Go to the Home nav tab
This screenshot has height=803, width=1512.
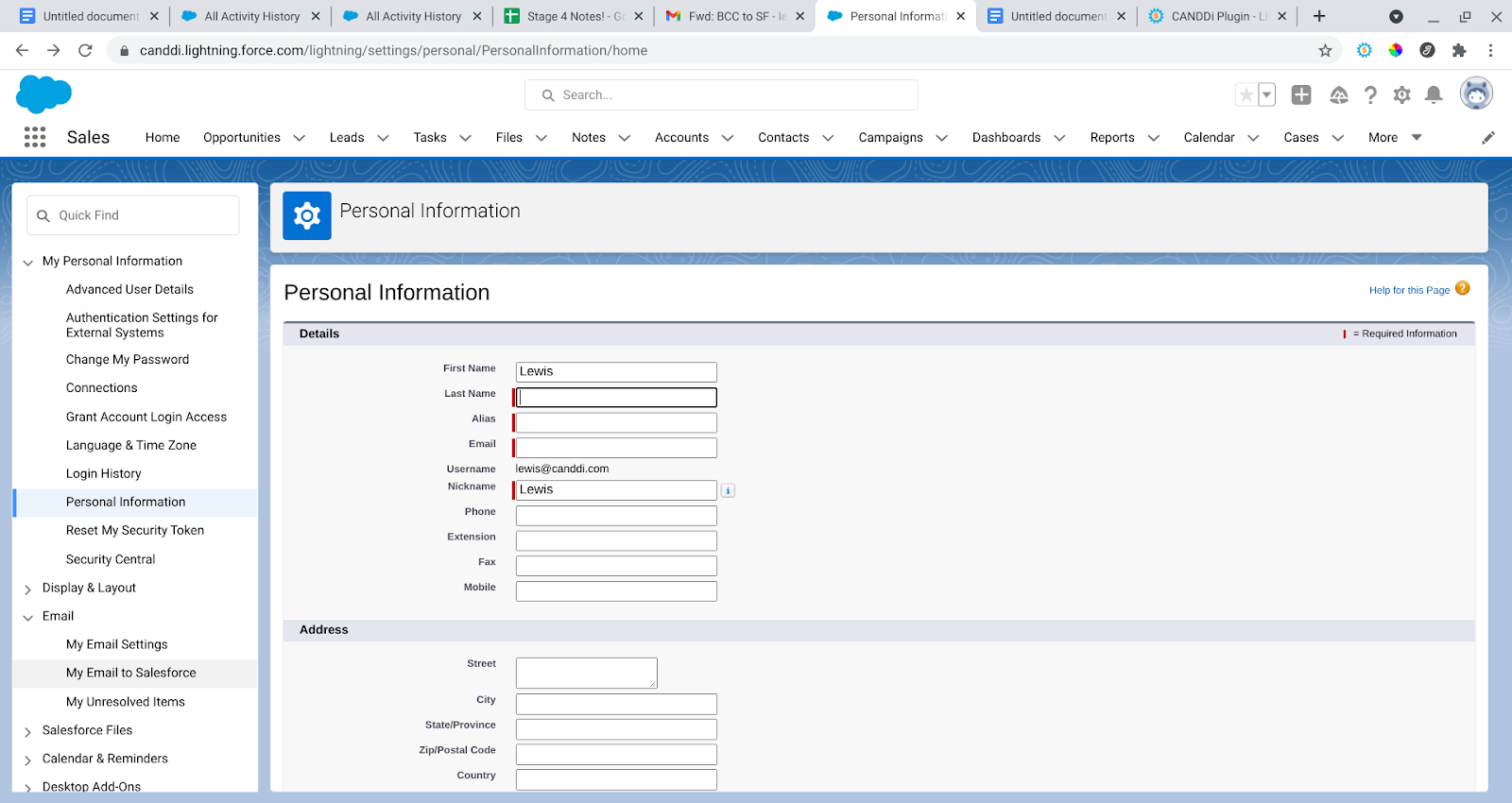tap(163, 137)
